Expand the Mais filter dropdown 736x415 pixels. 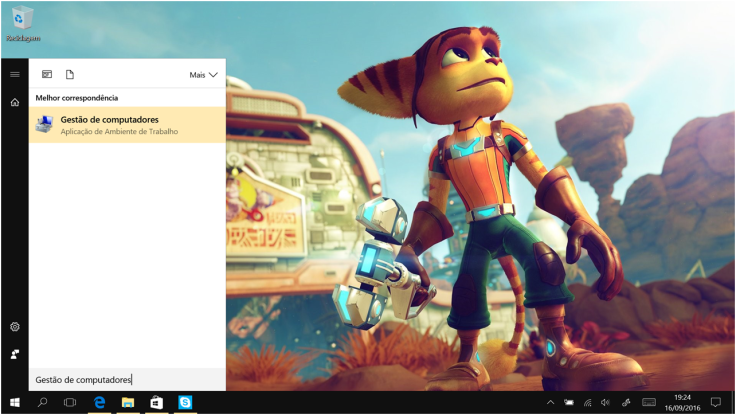(203, 75)
